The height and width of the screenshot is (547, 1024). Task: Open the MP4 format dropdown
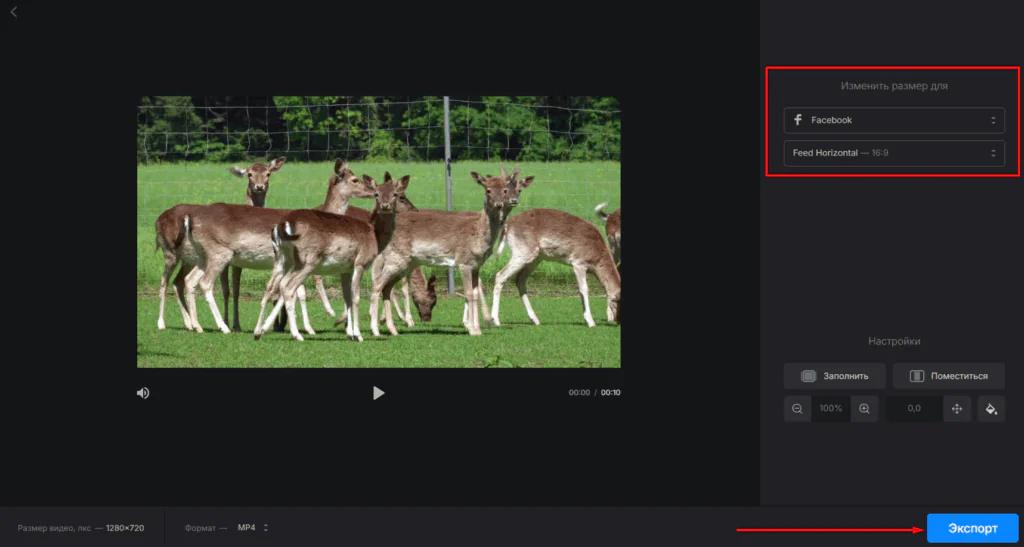click(x=252, y=527)
